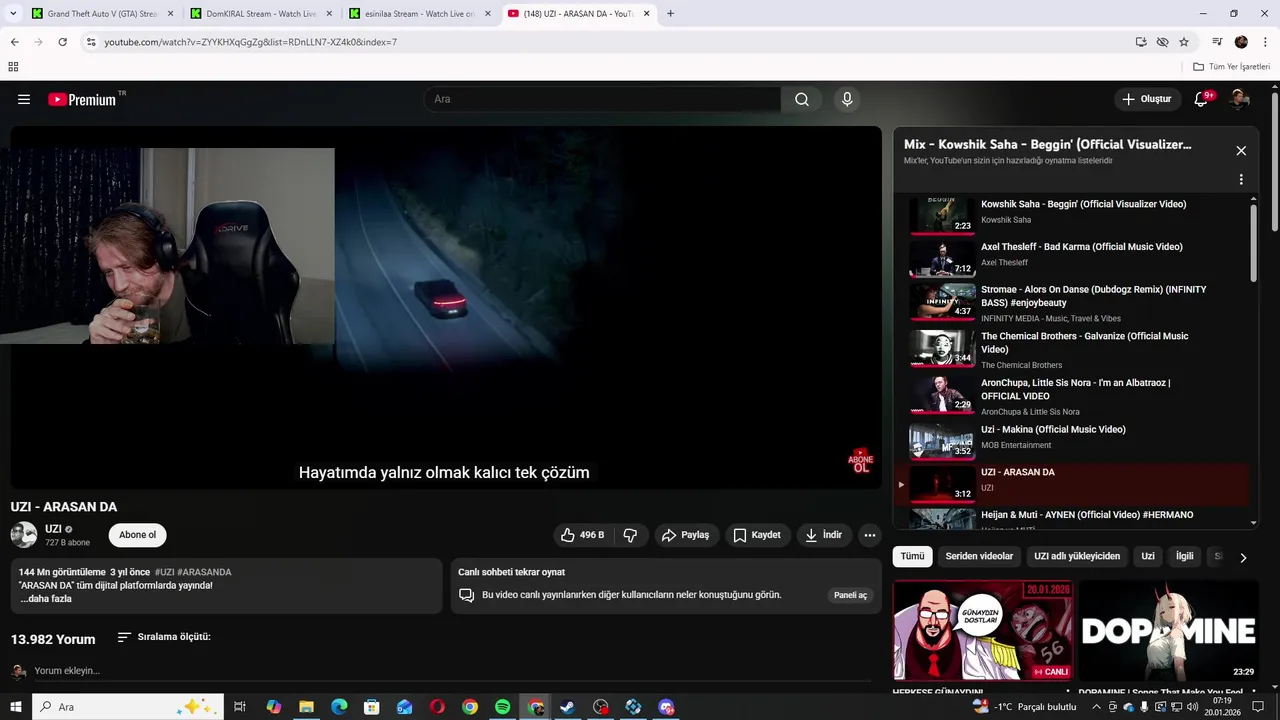1280x720 pixels.
Task: Save video using the Kaydet button
Action: [x=757, y=535]
